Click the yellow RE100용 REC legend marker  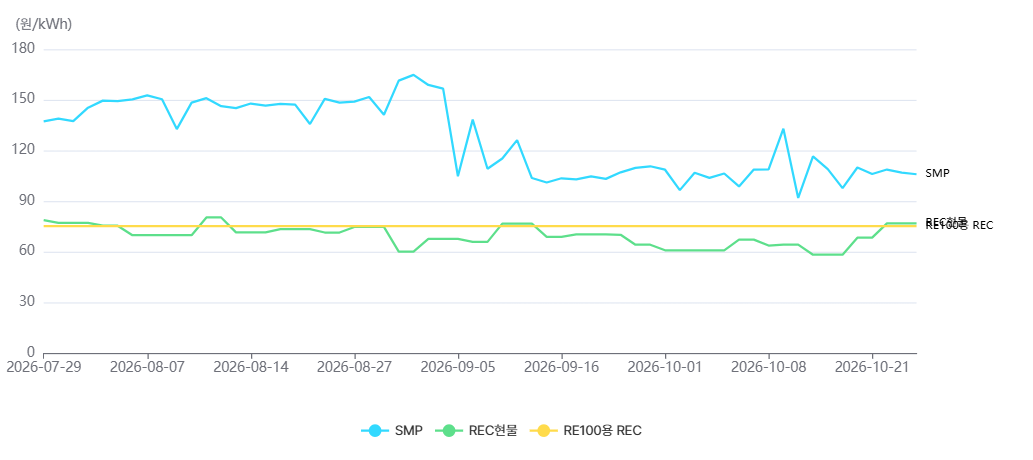[x=544, y=431]
